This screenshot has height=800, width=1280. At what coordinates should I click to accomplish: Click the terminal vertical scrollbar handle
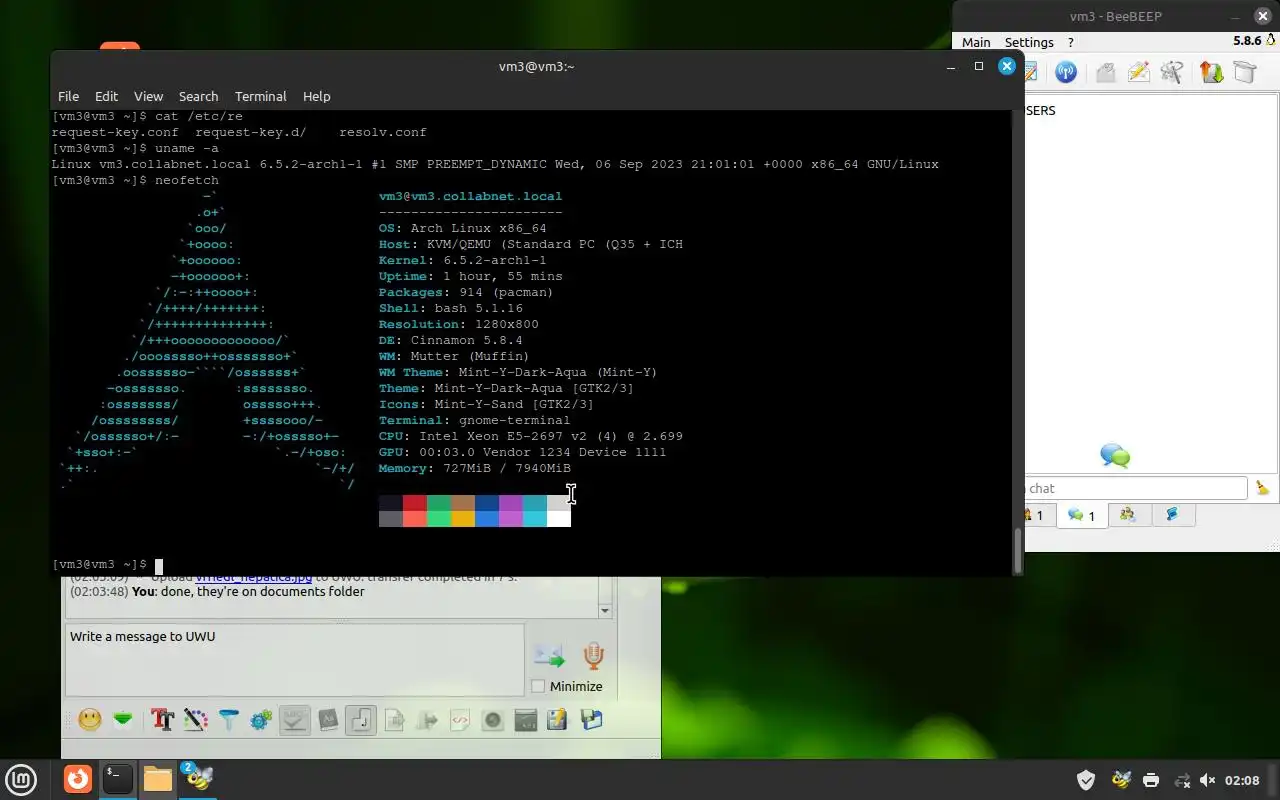pyautogui.click(x=1018, y=550)
